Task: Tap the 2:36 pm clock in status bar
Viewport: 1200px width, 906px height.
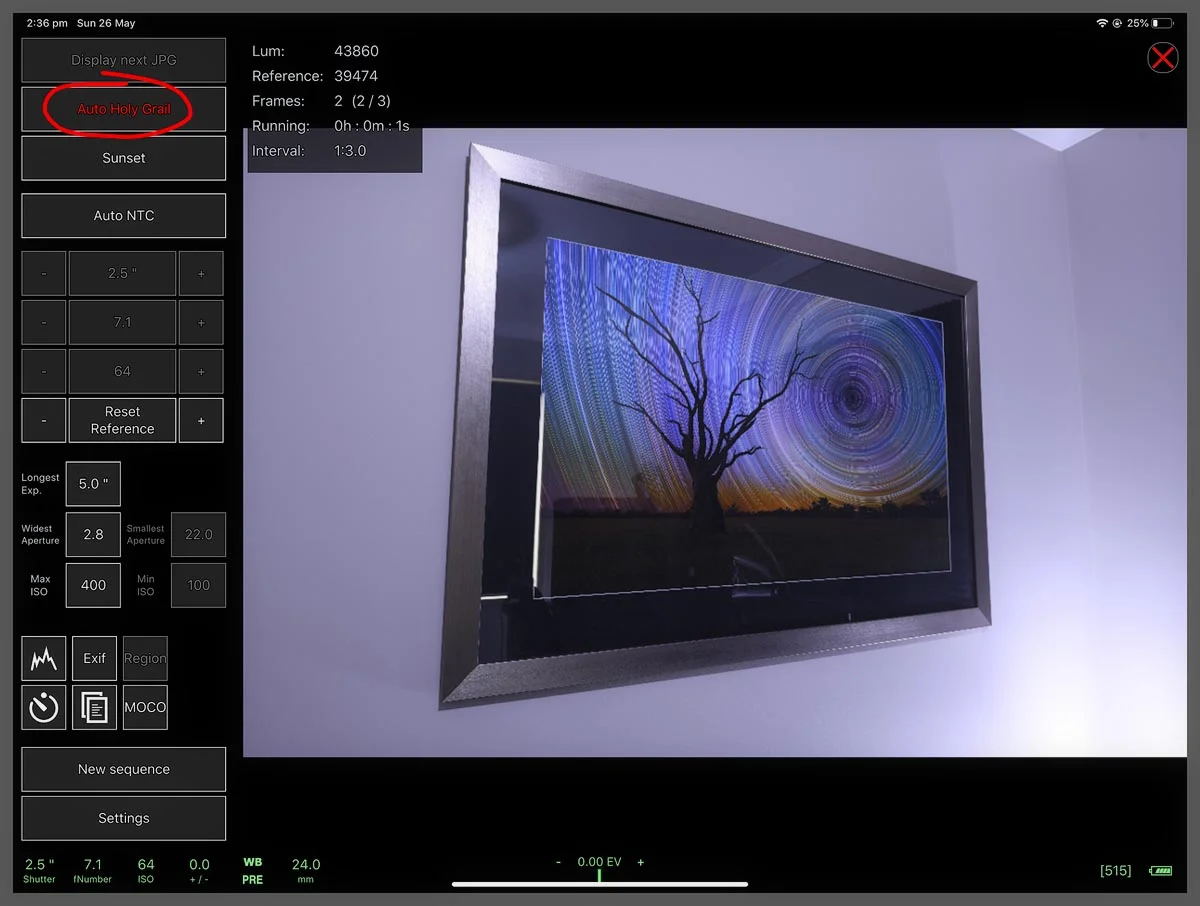Action: tap(47, 23)
